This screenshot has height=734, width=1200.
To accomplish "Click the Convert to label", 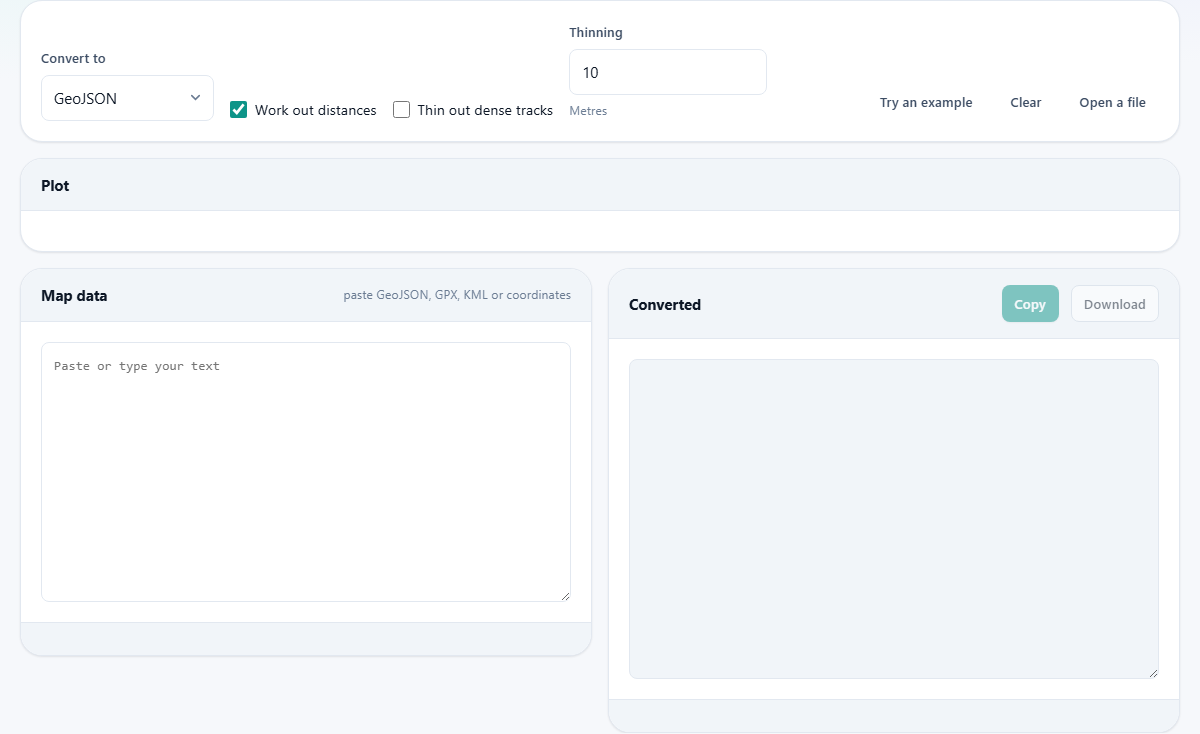I will click(73, 58).
